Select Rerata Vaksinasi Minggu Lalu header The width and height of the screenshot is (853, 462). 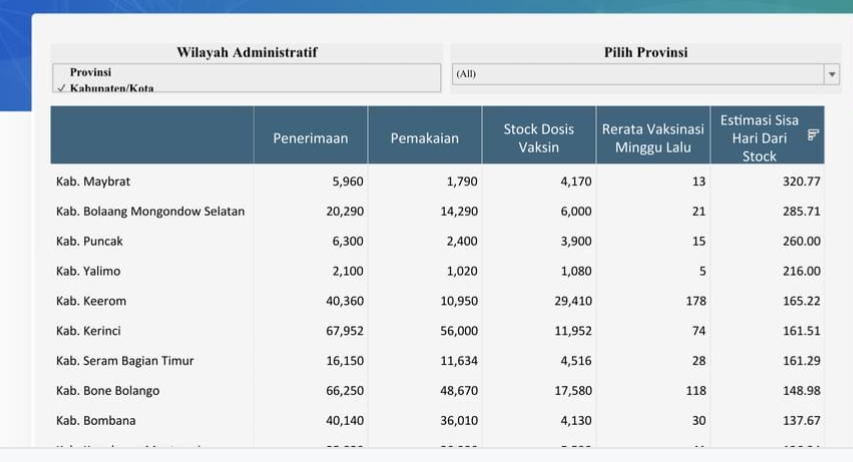tap(653, 138)
